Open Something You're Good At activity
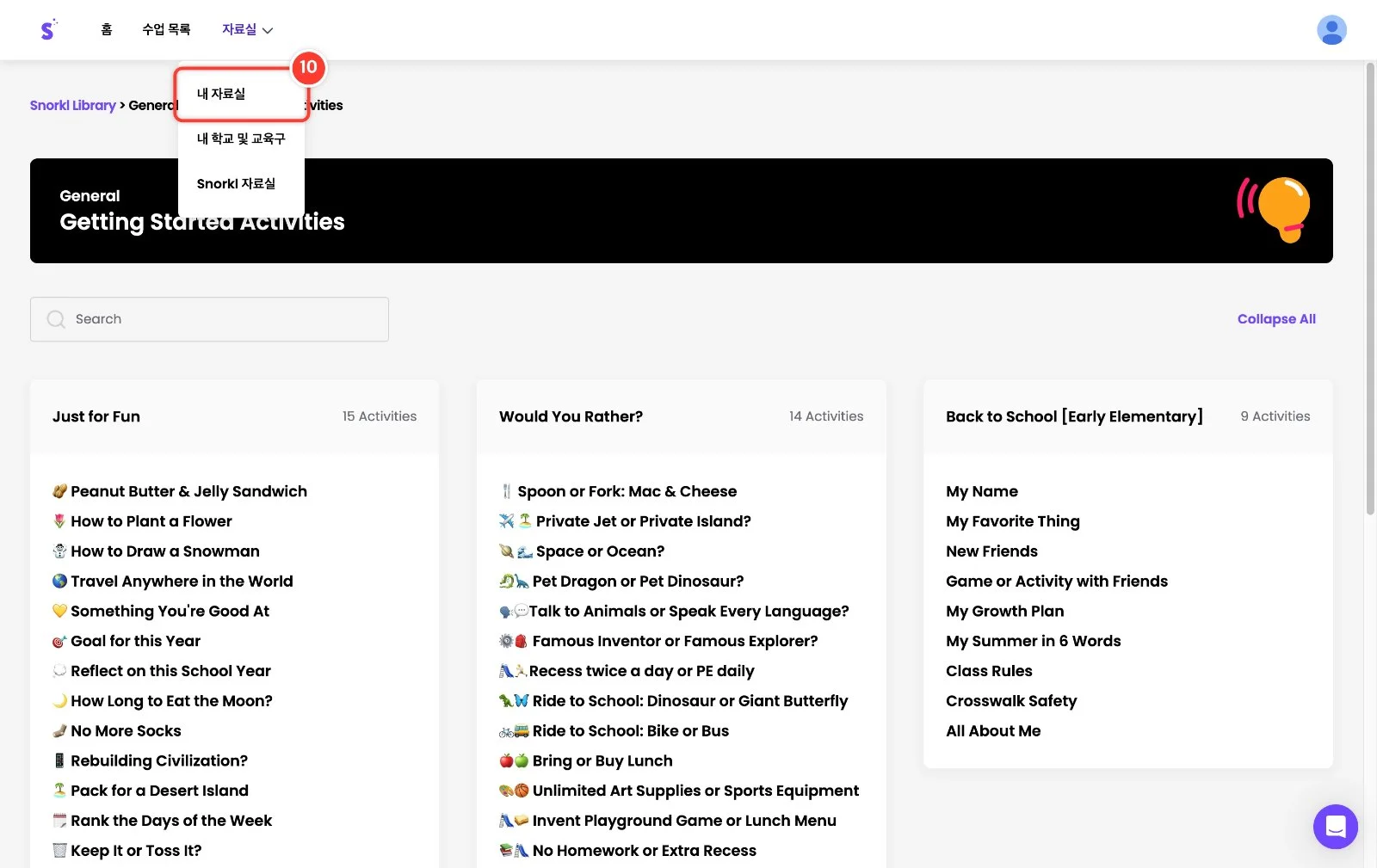 point(161,611)
